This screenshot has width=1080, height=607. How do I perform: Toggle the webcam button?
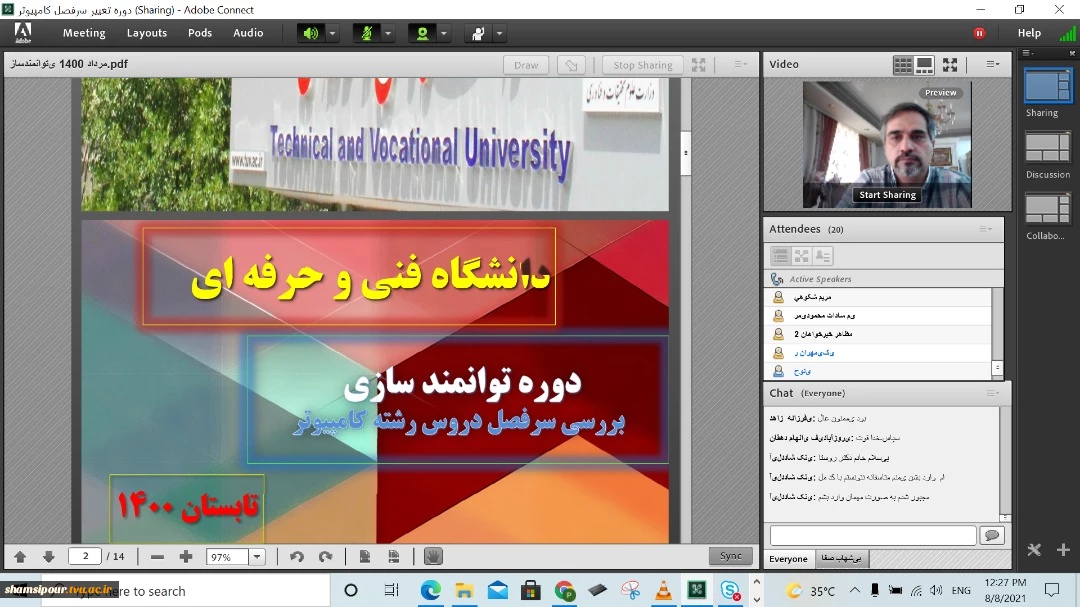click(x=422, y=33)
